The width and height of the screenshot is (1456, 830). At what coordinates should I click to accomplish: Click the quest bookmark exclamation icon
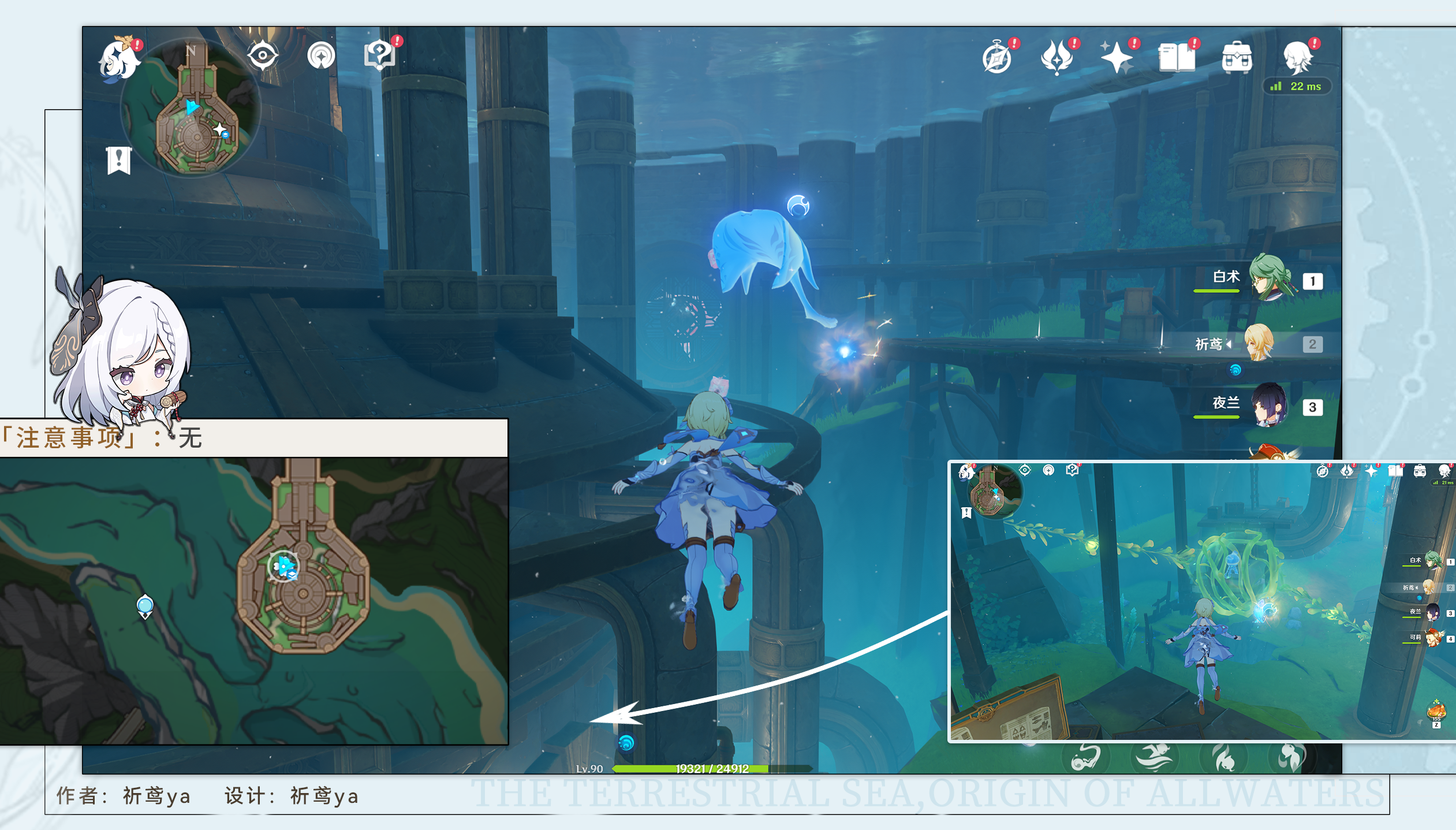pos(119,160)
